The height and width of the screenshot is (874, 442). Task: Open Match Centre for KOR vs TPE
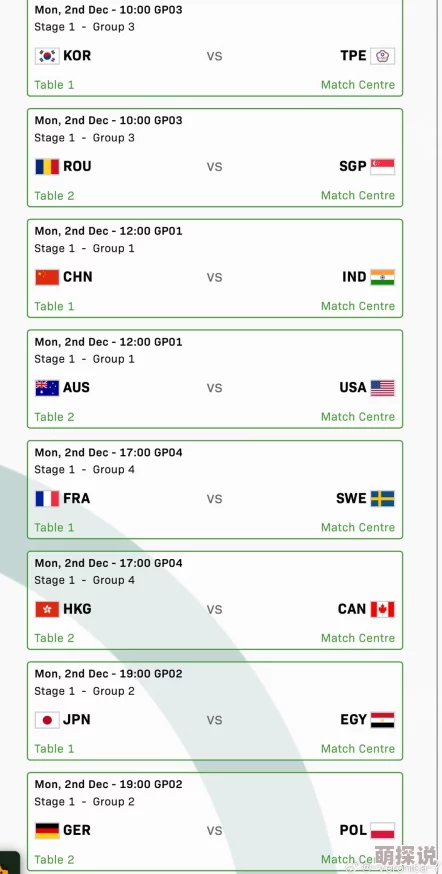[x=358, y=85]
